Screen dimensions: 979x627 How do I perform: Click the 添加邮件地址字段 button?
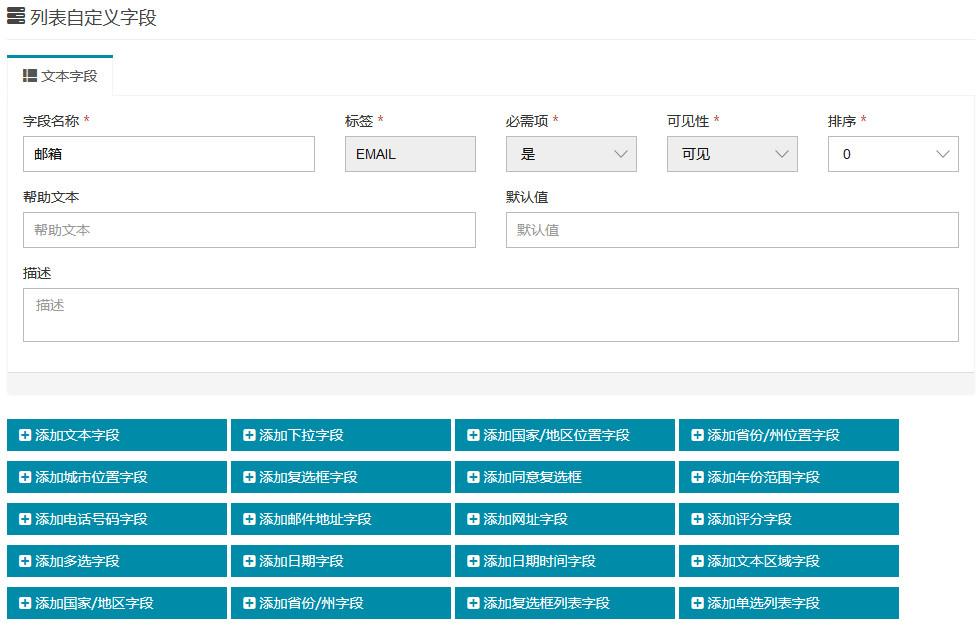click(341, 519)
